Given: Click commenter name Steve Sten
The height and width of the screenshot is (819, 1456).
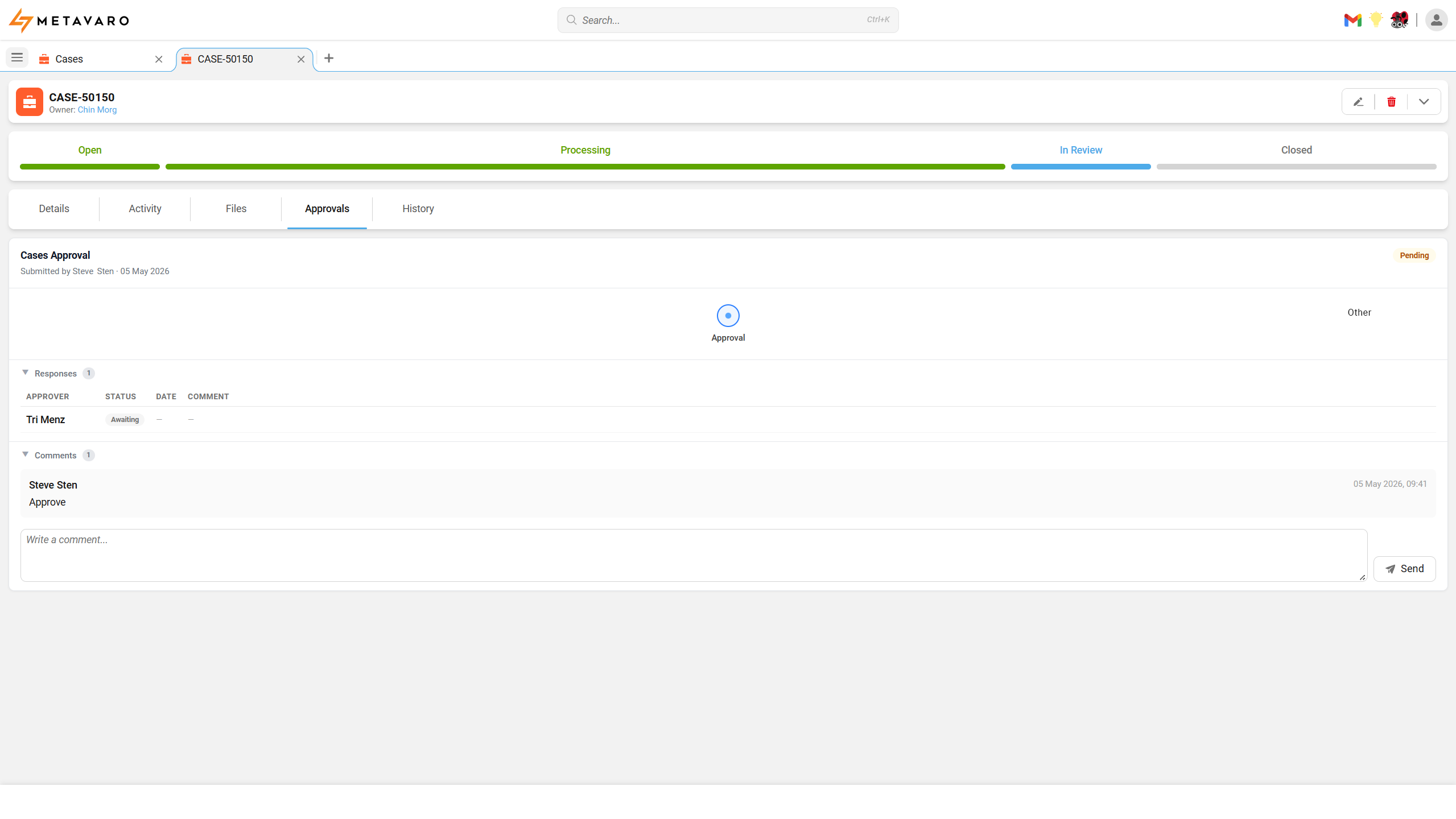Looking at the screenshot, I should pyautogui.click(x=53, y=485).
